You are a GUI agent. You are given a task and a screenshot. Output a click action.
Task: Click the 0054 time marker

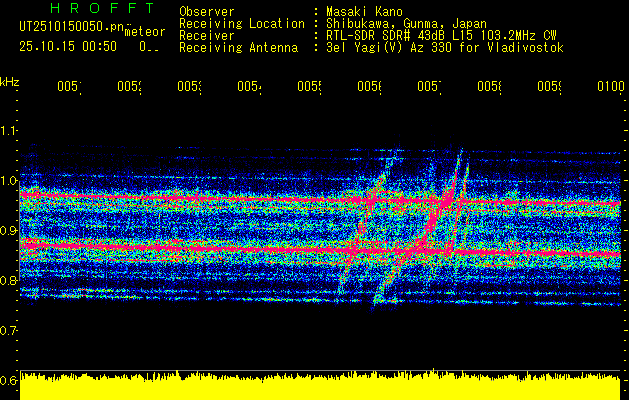[x=250, y=86]
